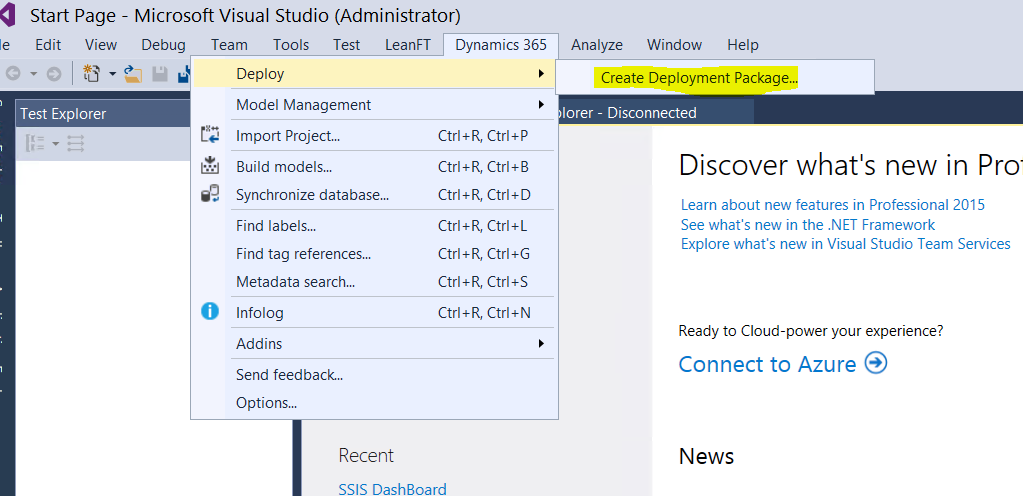Select Create Deployment Package menu item
Screen dimensions: 1023x496
pyautogui.click(x=699, y=77)
